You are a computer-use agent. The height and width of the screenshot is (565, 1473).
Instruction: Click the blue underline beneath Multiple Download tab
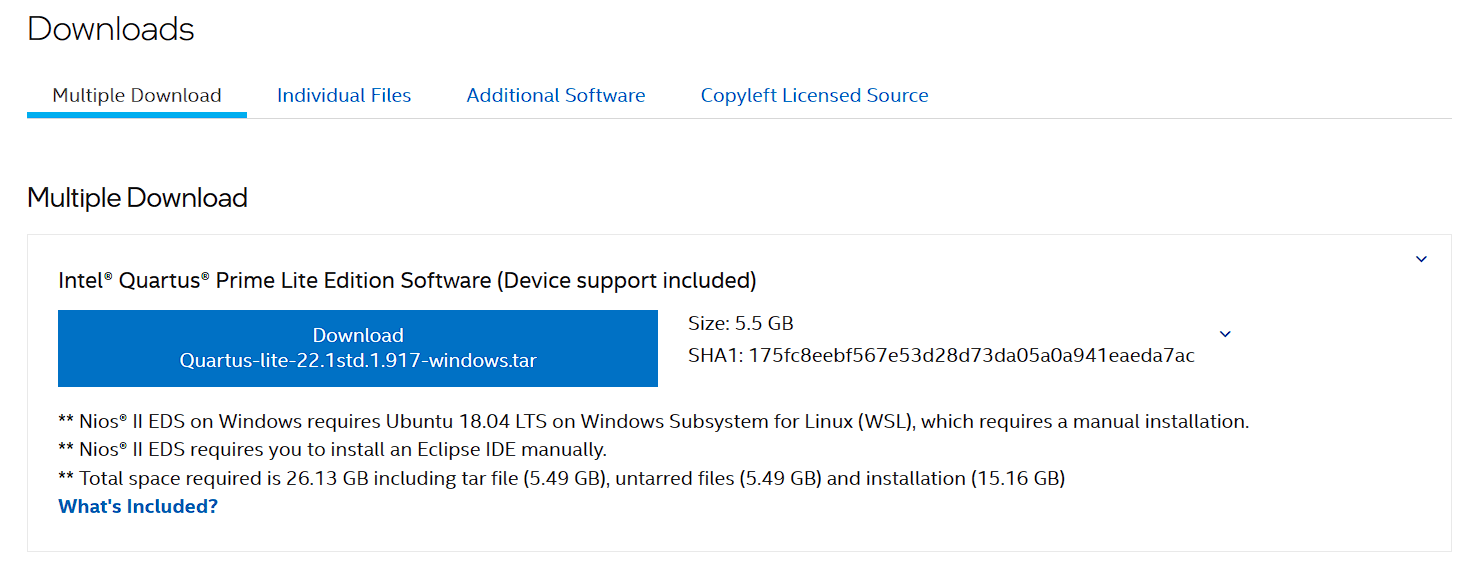point(137,115)
